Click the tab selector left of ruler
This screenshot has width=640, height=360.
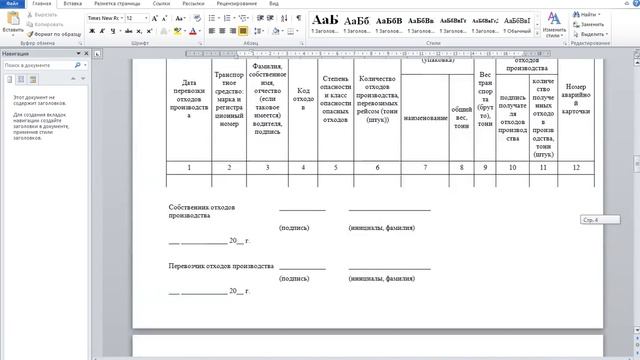point(97,54)
